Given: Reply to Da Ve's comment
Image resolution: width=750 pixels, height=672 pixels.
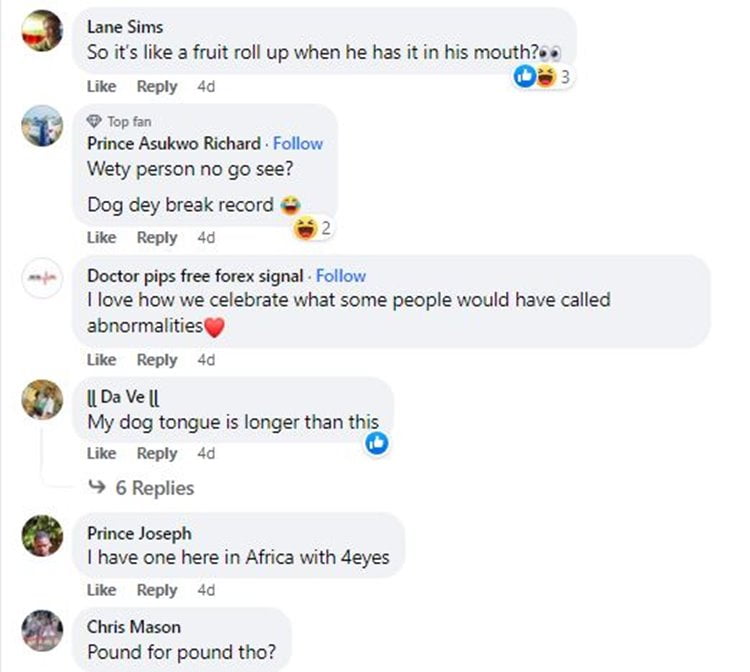Looking at the screenshot, I should pos(157,453).
